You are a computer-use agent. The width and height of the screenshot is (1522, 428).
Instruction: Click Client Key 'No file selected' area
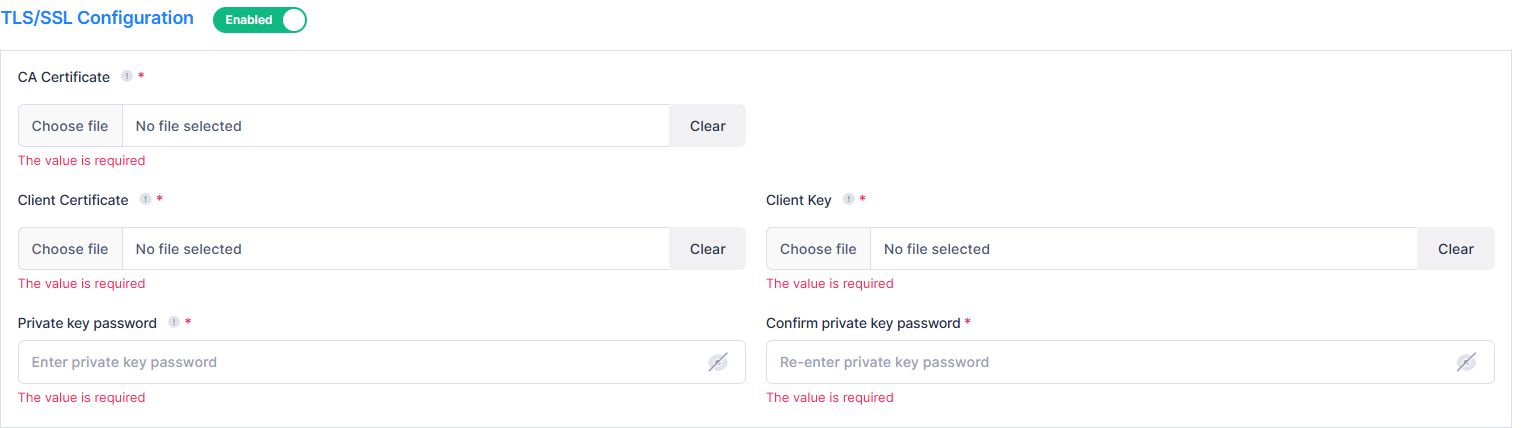click(x=1144, y=249)
